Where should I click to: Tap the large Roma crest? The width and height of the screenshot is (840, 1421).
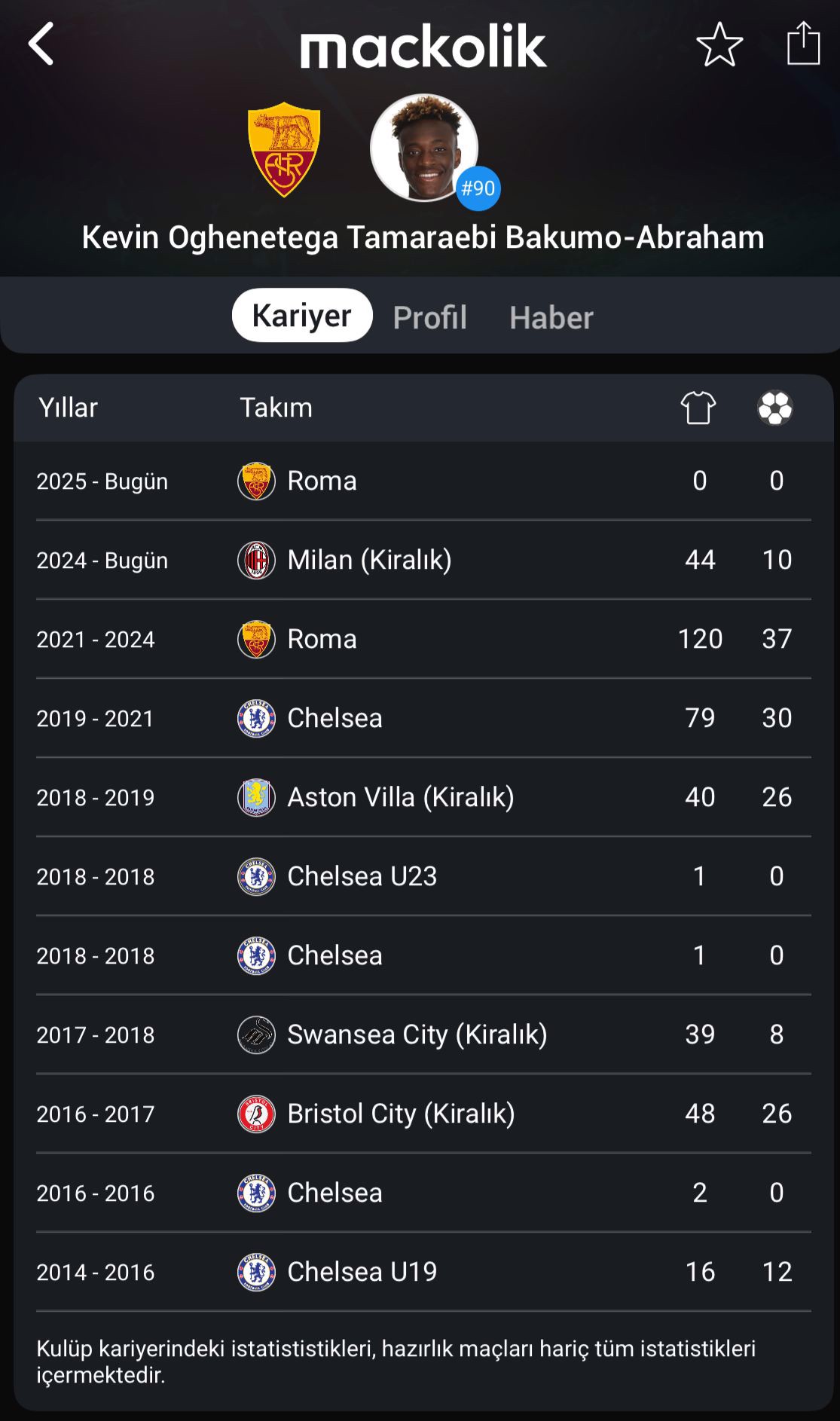point(284,149)
